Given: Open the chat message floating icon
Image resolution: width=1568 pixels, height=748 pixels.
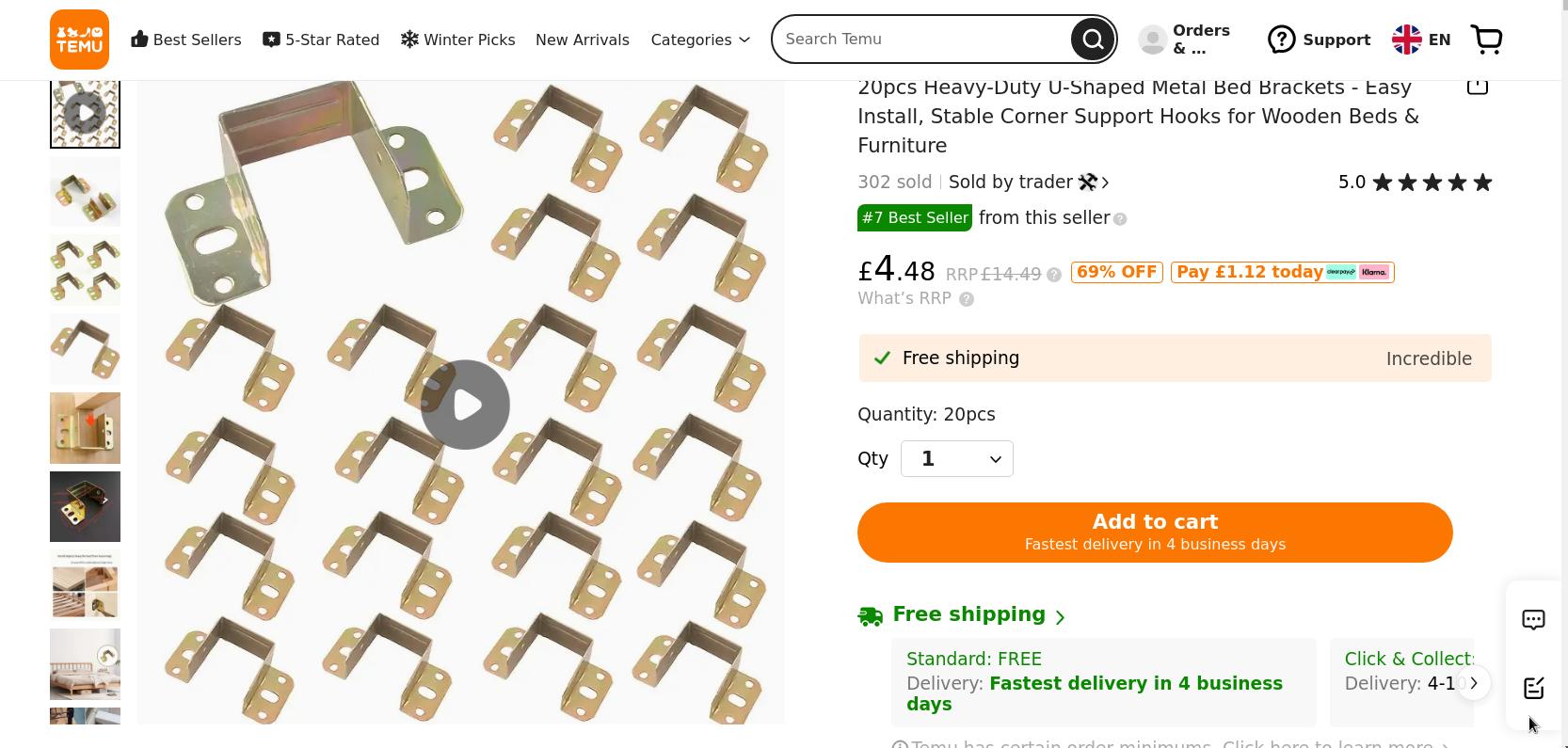Looking at the screenshot, I should tap(1533, 619).
